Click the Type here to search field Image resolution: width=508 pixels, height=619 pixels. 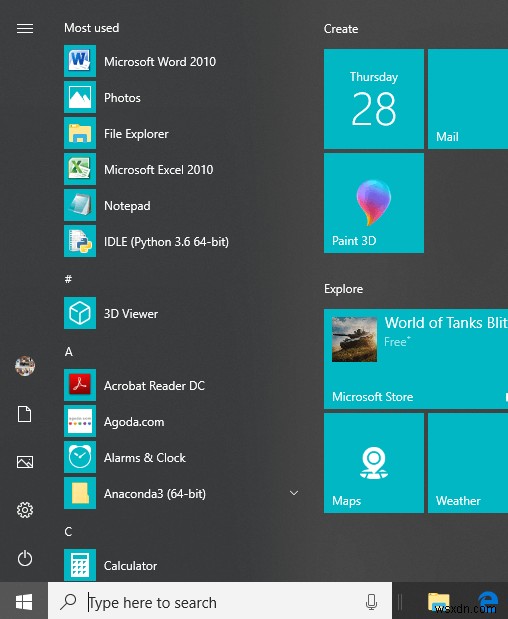pyautogui.click(x=220, y=602)
